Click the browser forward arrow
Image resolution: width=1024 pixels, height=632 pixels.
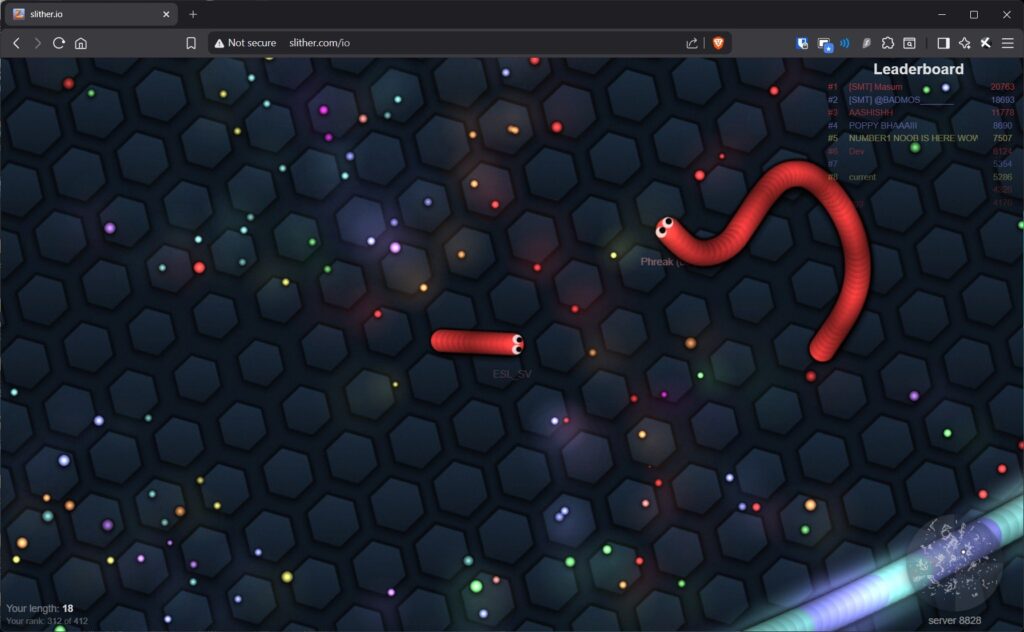click(x=37, y=43)
